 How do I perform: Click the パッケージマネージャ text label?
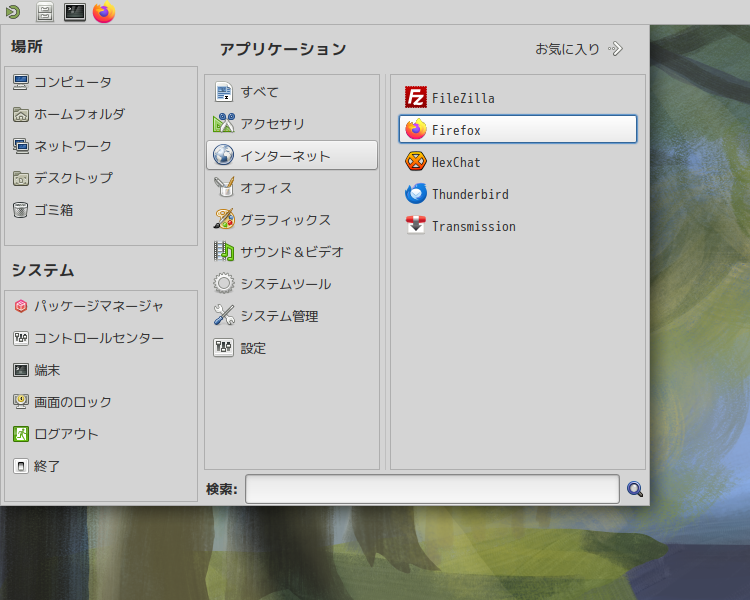click(99, 306)
